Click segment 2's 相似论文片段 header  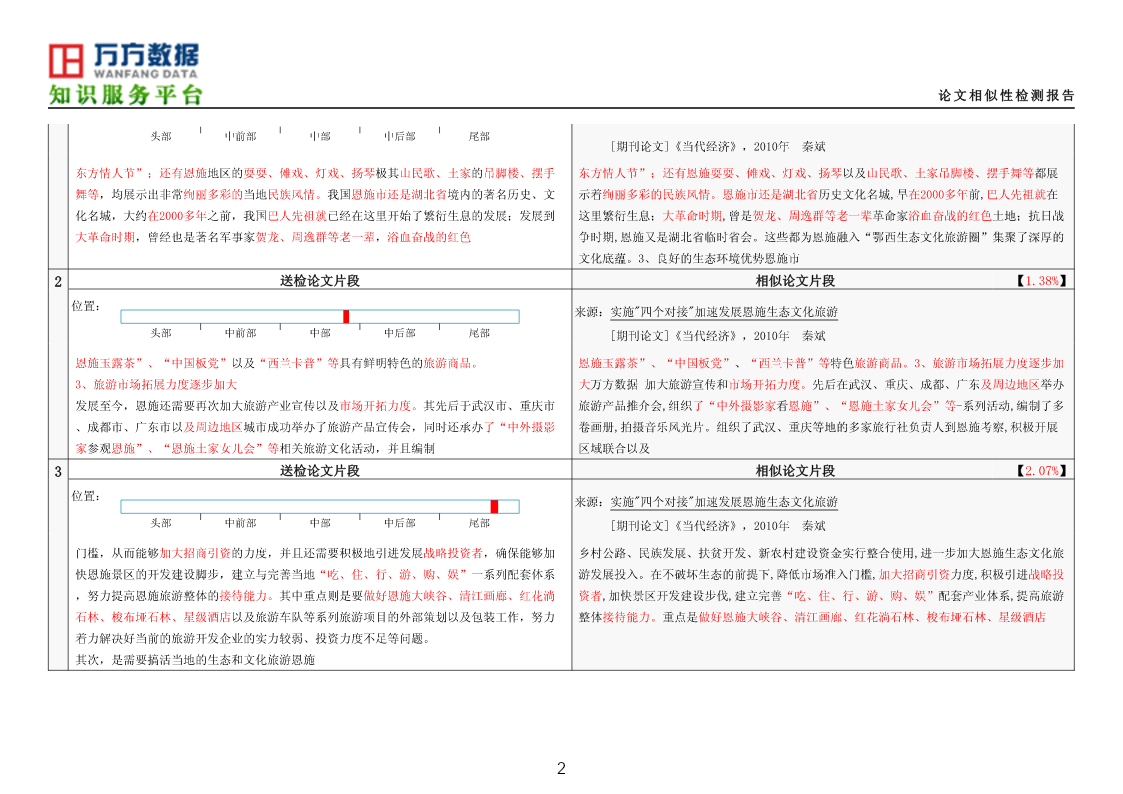click(x=795, y=281)
